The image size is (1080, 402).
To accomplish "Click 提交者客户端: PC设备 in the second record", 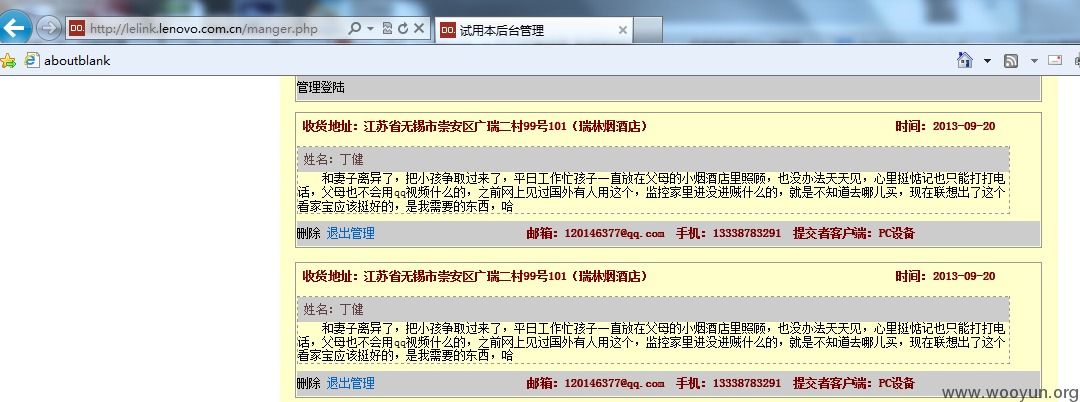I will tap(854, 383).
